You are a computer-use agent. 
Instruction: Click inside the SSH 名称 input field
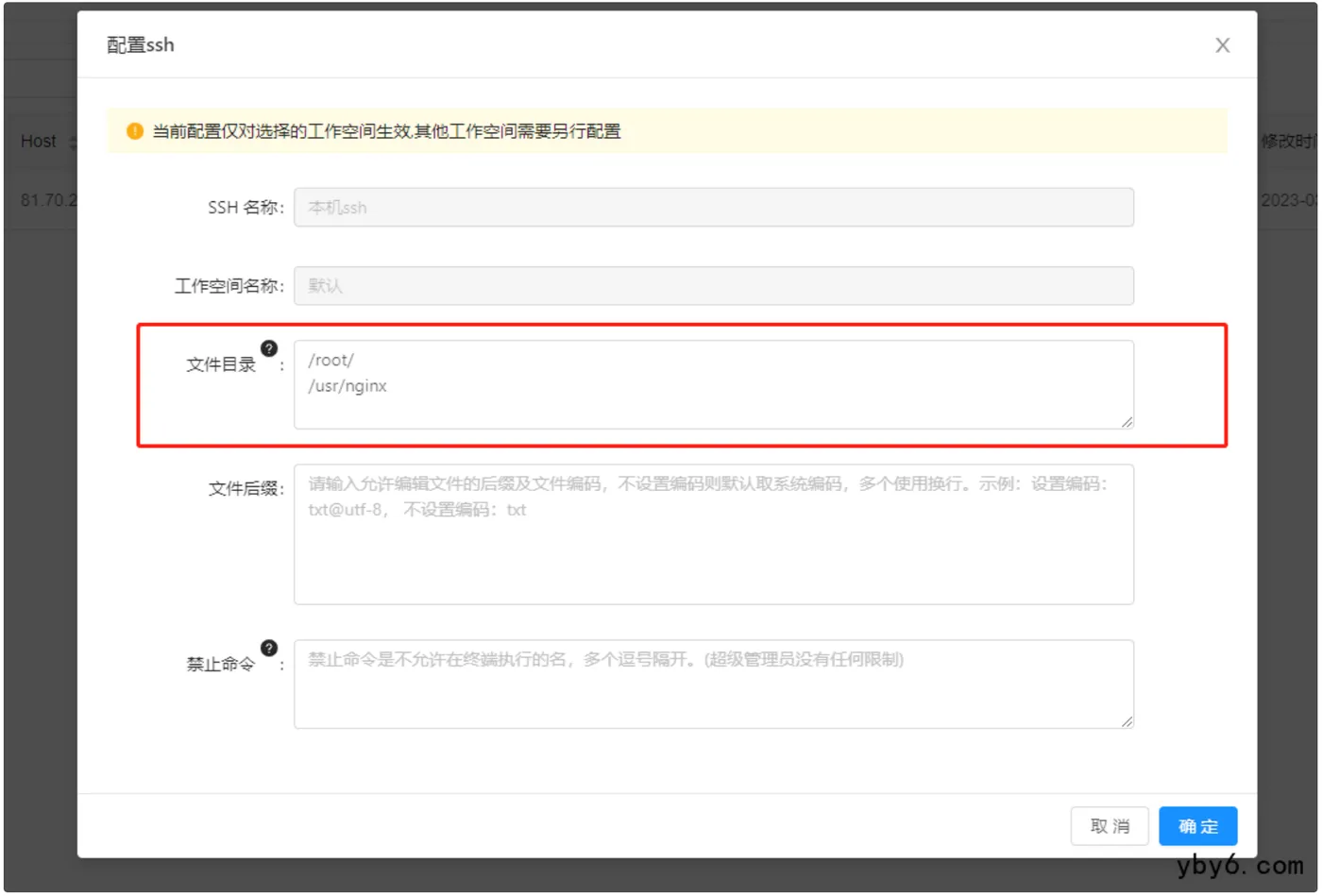[713, 207]
